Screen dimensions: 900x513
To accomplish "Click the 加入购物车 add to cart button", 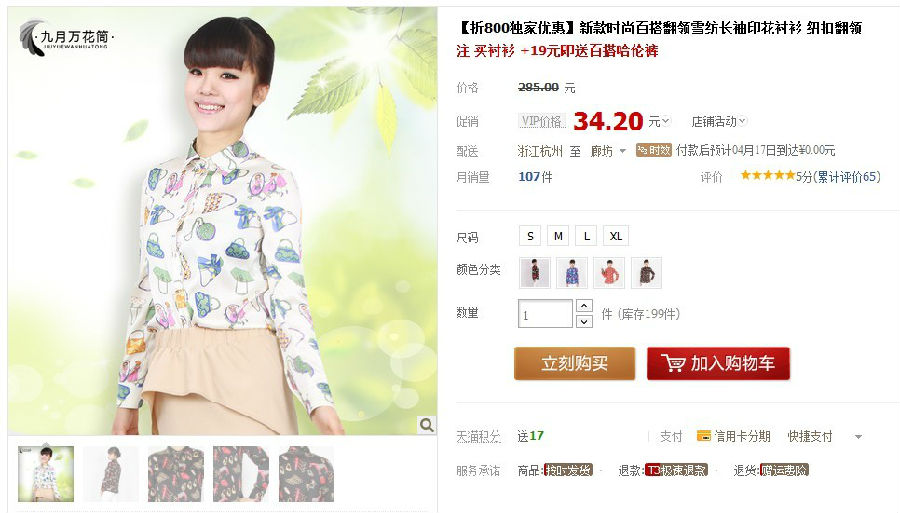I will pyautogui.click(x=718, y=363).
